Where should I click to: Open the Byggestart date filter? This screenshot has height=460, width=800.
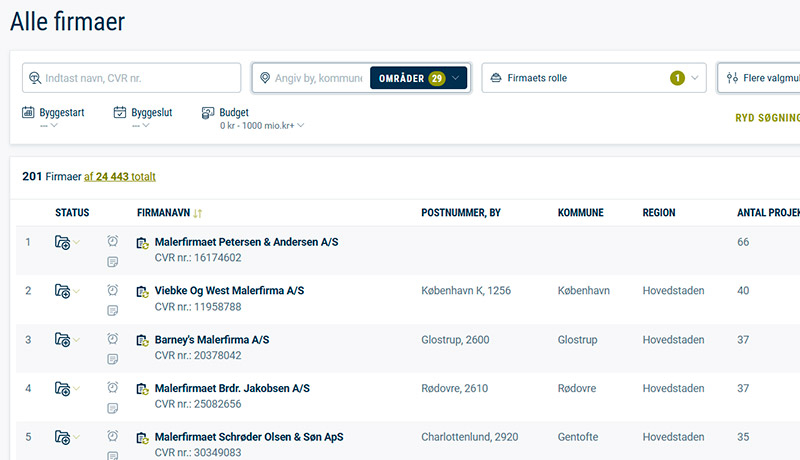[x=53, y=119]
